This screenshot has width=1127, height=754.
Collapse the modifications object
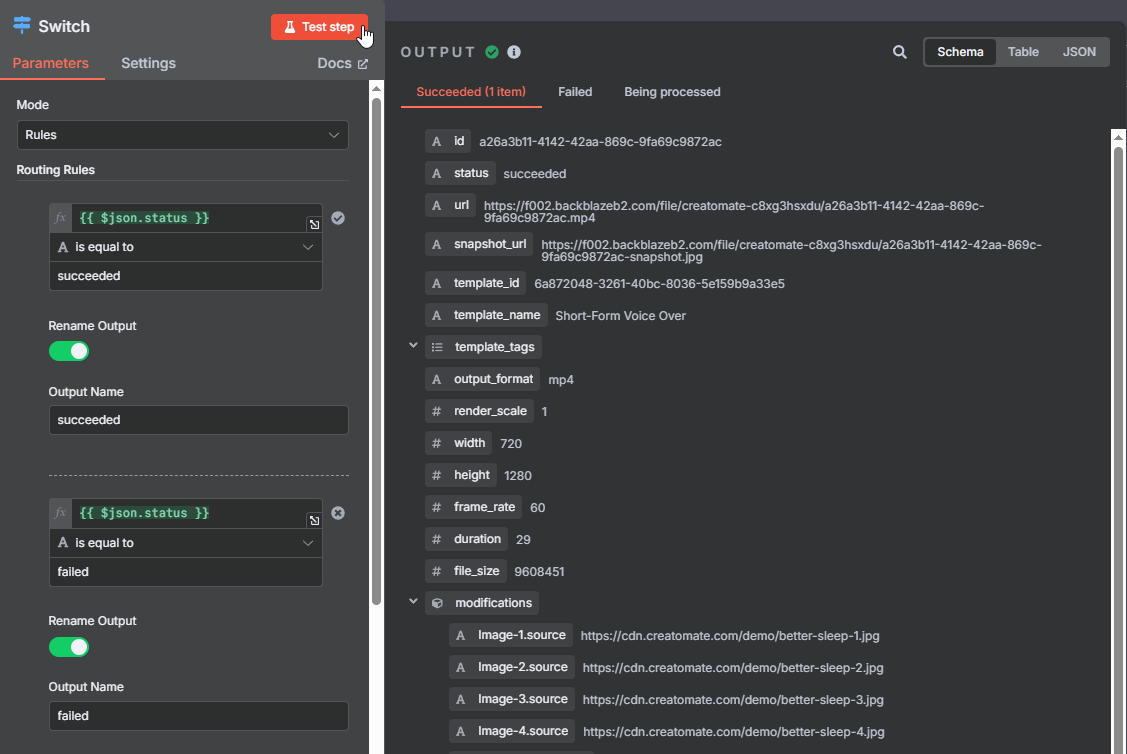click(413, 602)
